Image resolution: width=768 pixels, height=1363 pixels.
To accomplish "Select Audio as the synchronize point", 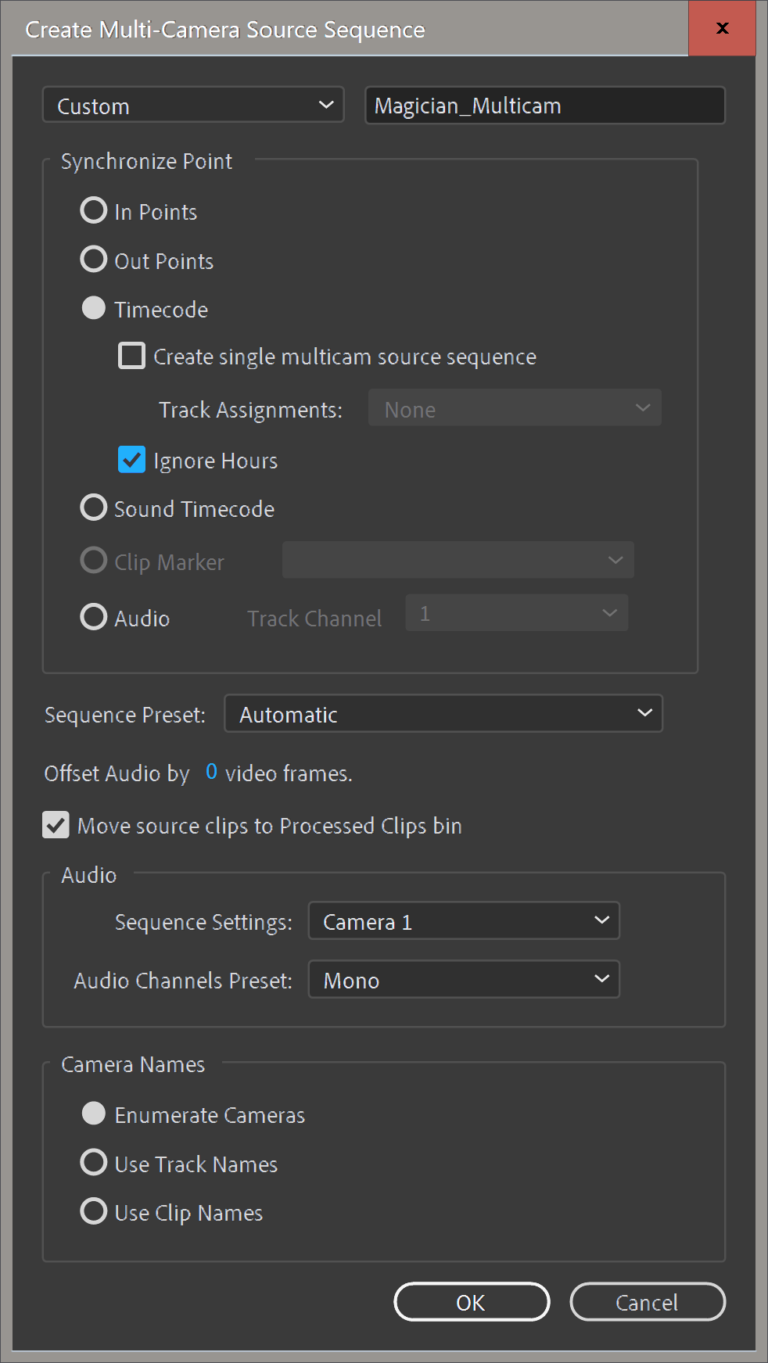I will click(93, 617).
